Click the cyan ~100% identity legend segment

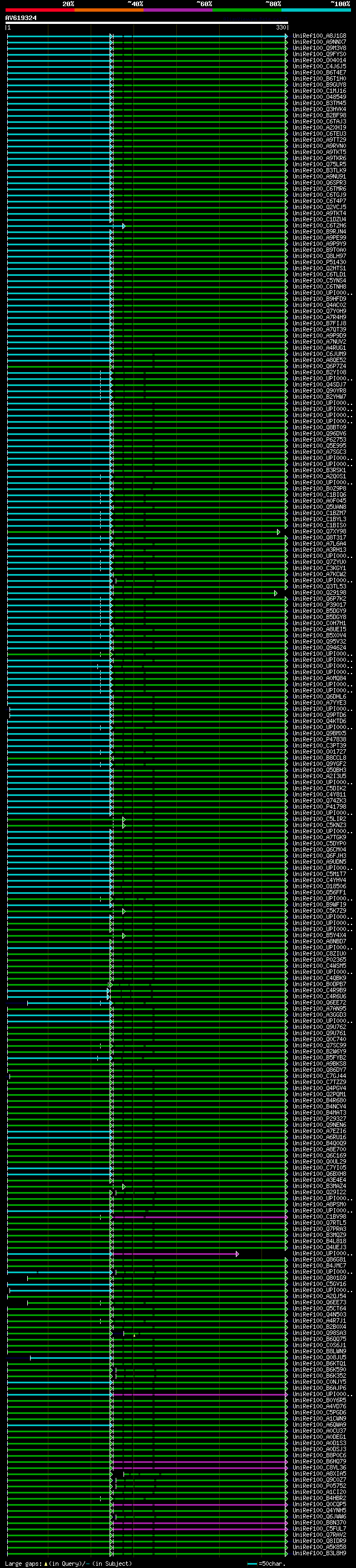click(x=316, y=10)
